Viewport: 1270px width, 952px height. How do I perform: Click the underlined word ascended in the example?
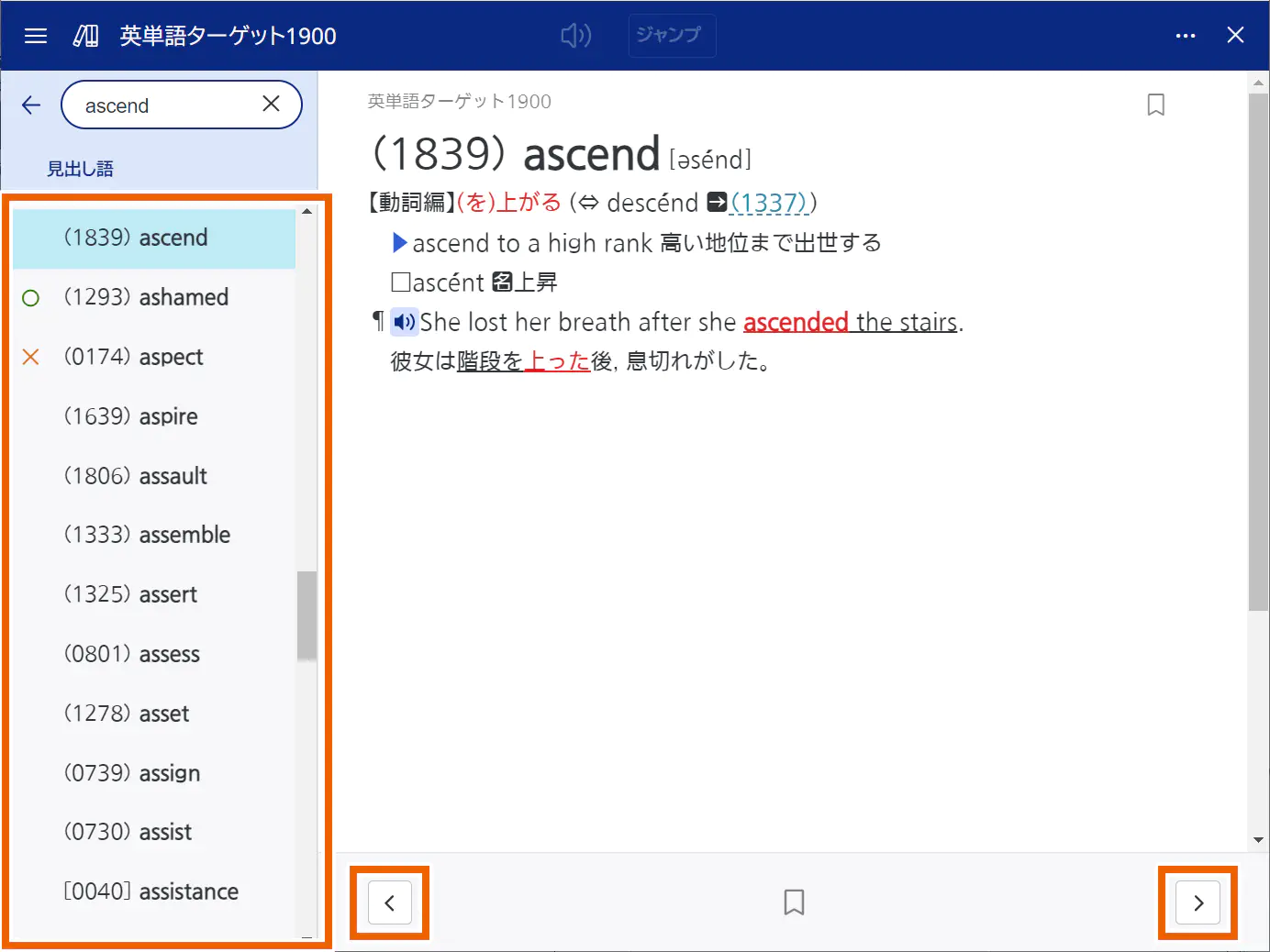(x=796, y=323)
